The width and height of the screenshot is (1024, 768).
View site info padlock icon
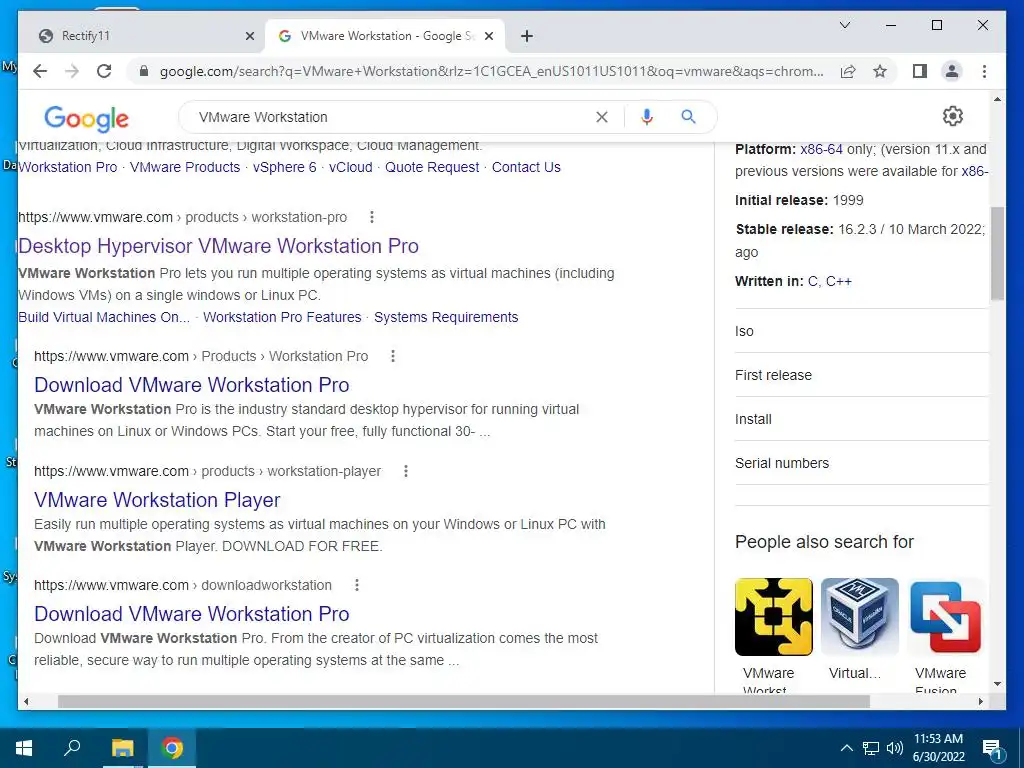pyautogui.click(x=144, y=71)
